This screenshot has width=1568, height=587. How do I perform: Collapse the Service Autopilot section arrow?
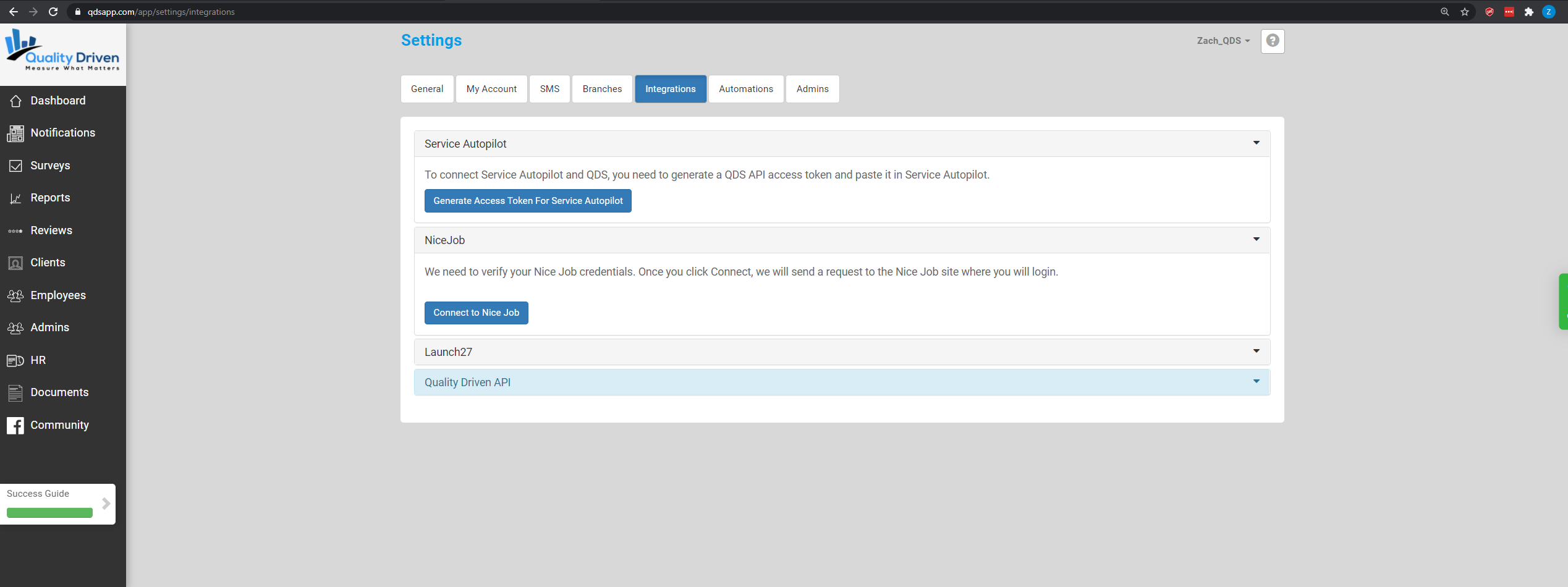tap(1257, 143)
